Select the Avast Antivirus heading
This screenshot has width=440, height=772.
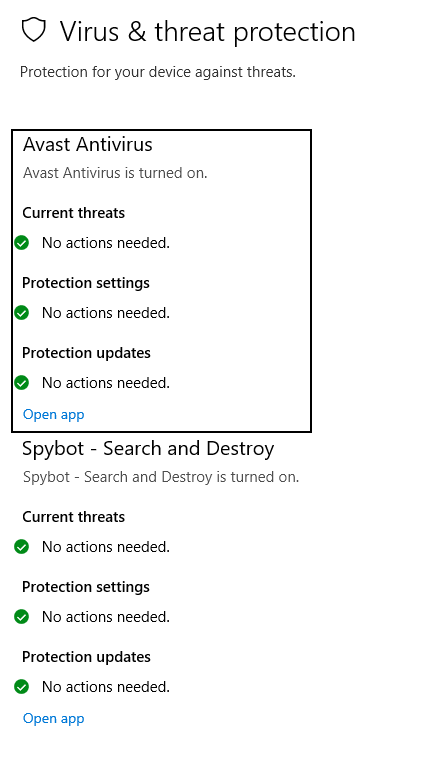[x=88, y=144]
